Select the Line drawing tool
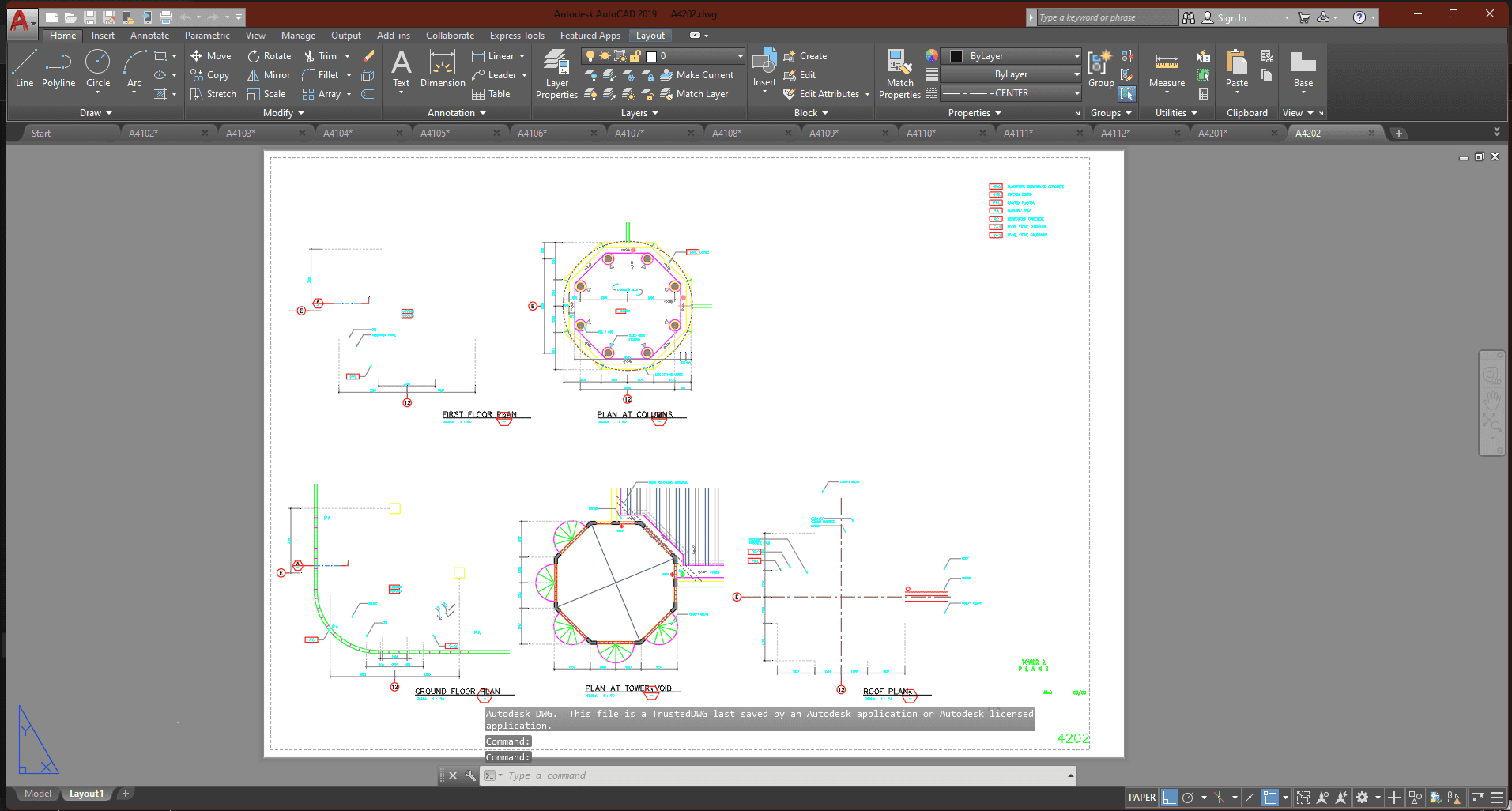This screenshot has height=811, width=1512. click(24, 68)
